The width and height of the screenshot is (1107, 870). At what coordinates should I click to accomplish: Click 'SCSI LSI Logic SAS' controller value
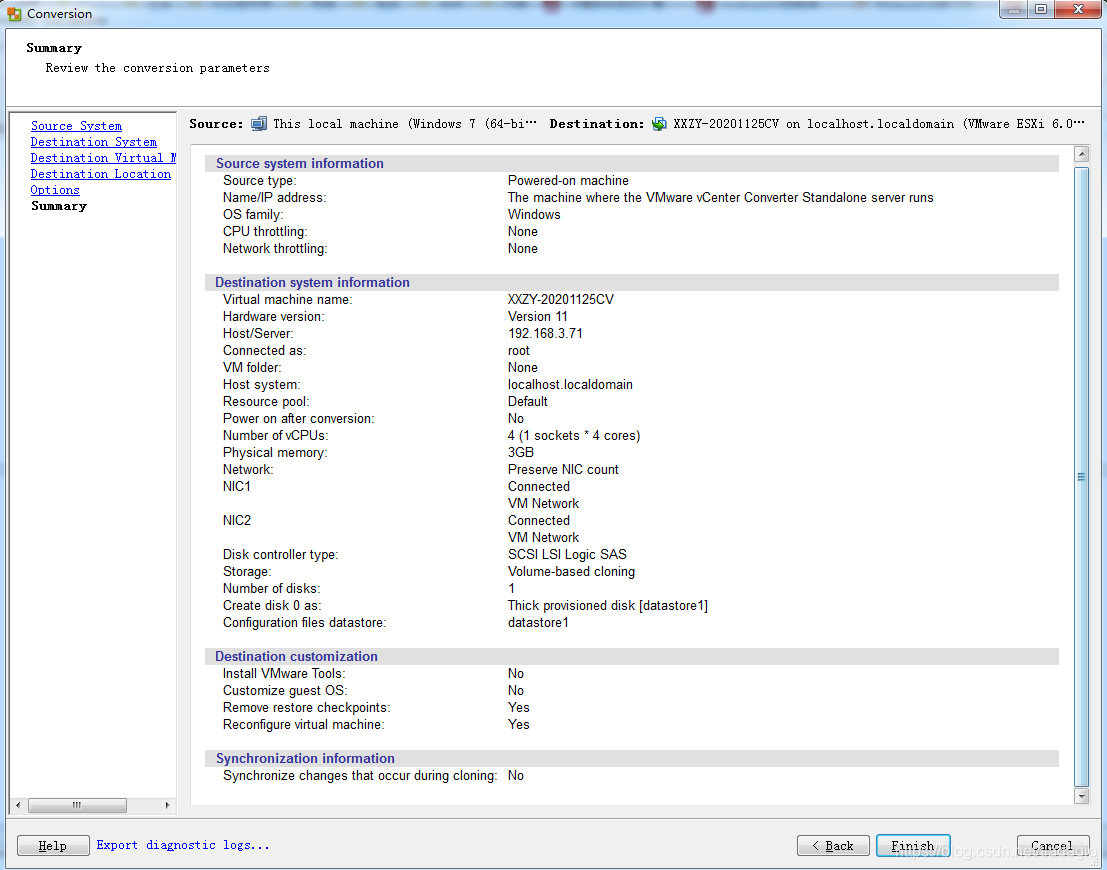pyautogui.click(x=567, y=554)
